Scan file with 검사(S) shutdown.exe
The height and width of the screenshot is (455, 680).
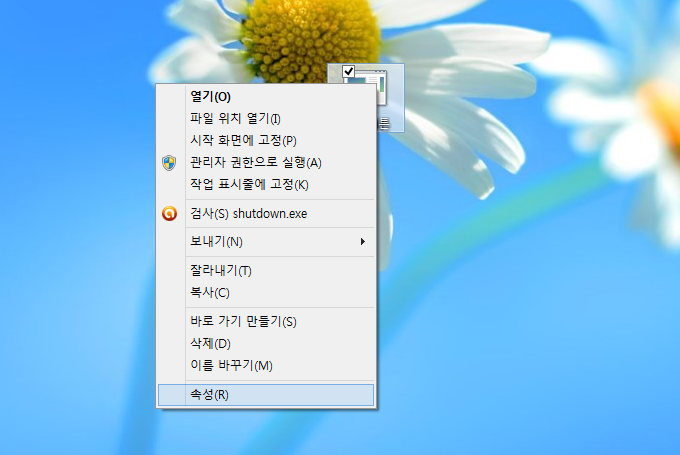point(266,213)
